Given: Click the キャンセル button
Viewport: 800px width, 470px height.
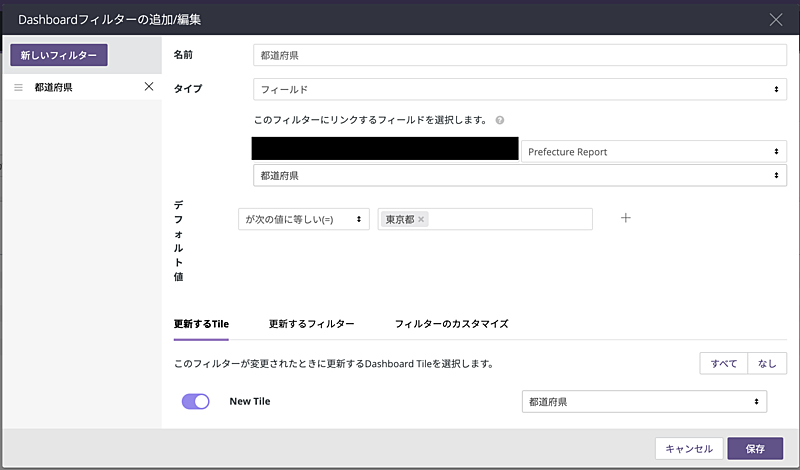Looking at the screenshot, I should point(689,449).
